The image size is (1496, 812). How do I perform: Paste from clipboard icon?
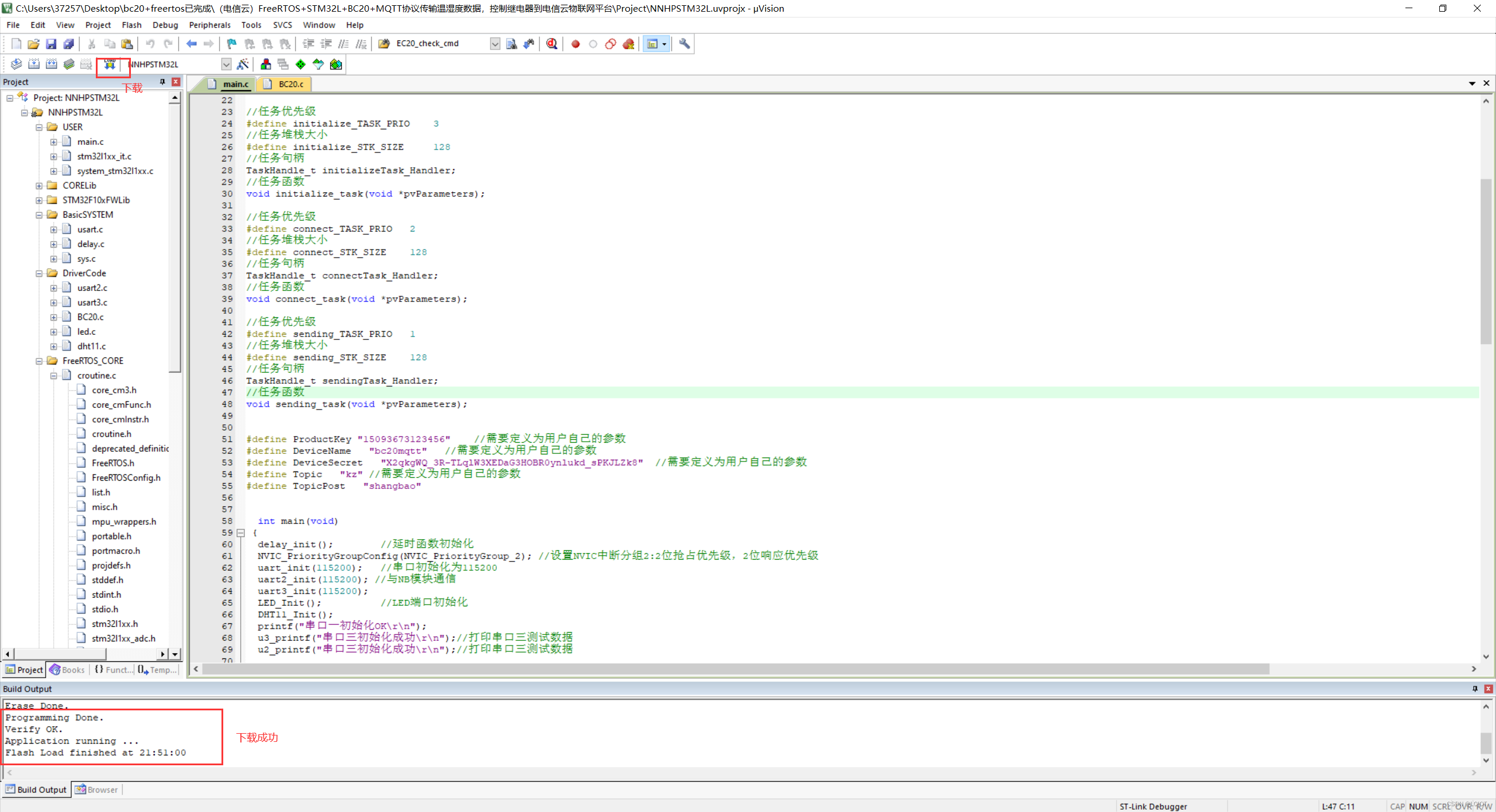(x=127, y=44)
